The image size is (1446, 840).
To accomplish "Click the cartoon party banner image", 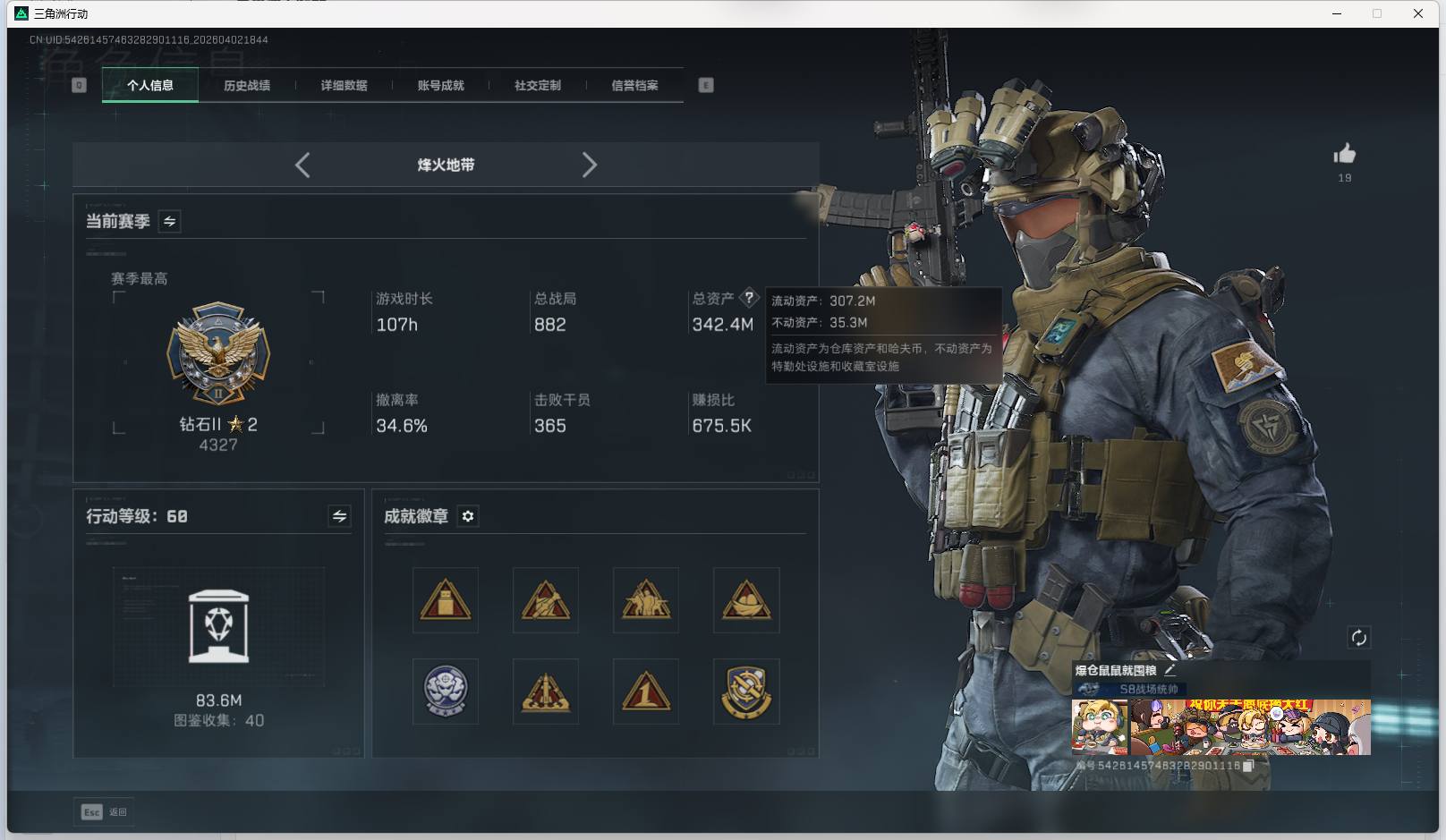I will [1250, 727].
